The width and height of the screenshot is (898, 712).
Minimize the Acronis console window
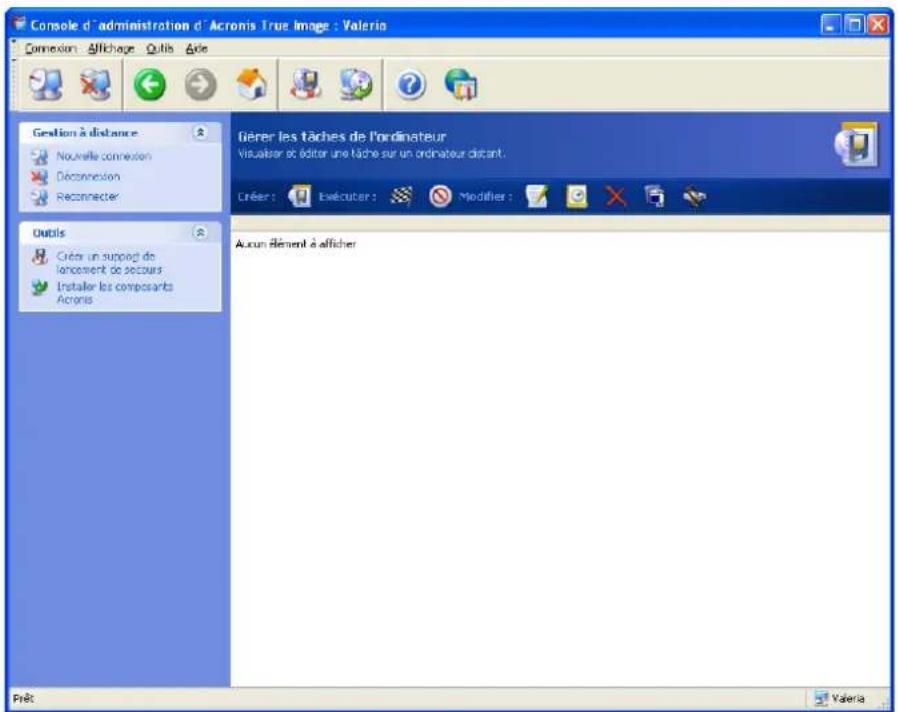click(831, 24)
